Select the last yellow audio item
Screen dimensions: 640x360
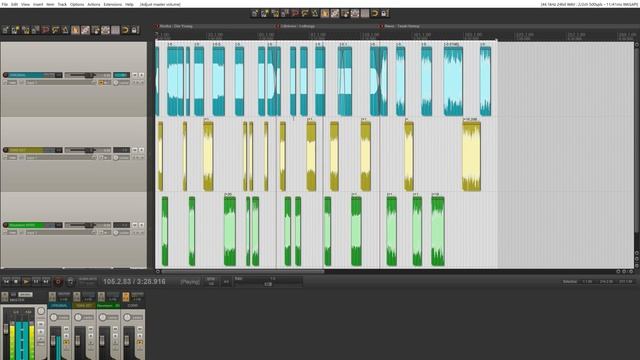471,156
